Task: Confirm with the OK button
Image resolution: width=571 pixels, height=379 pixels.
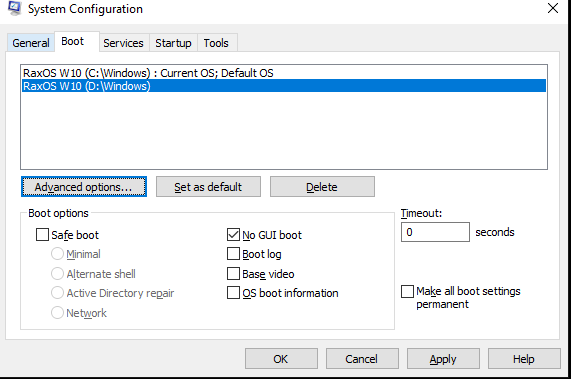Action: [x=281, y=359]
